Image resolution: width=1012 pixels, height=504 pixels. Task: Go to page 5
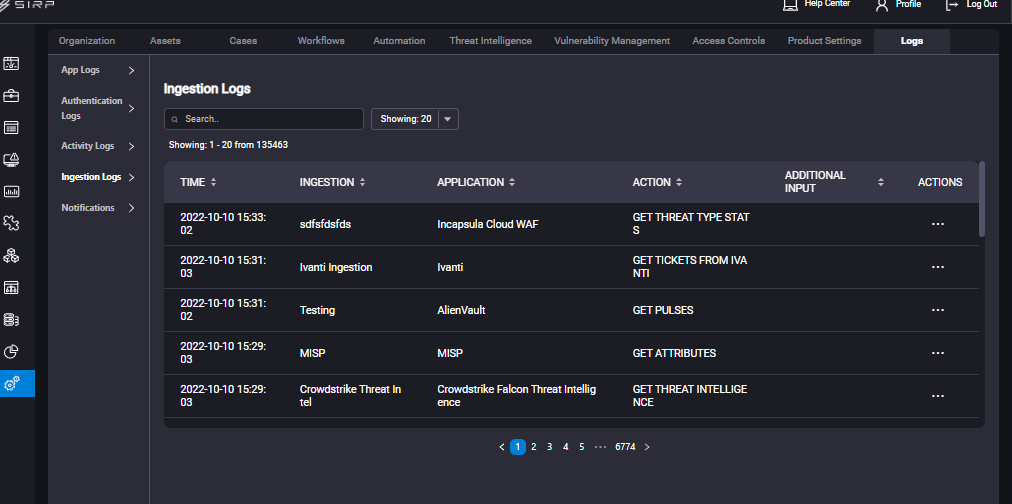click(x=582, y=447)
